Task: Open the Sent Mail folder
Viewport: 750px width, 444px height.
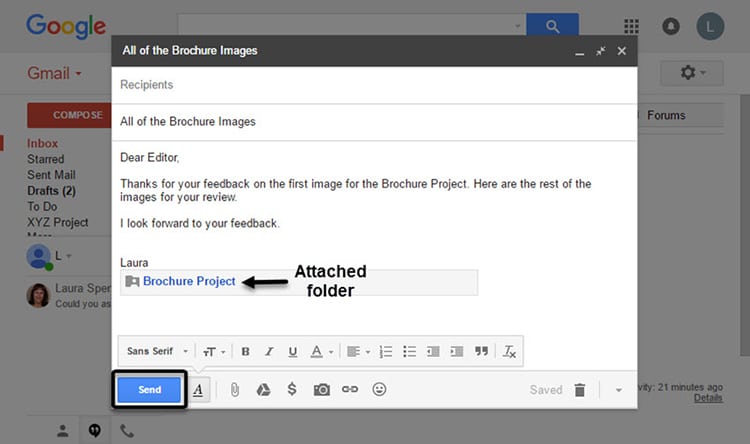Action: 51,175
